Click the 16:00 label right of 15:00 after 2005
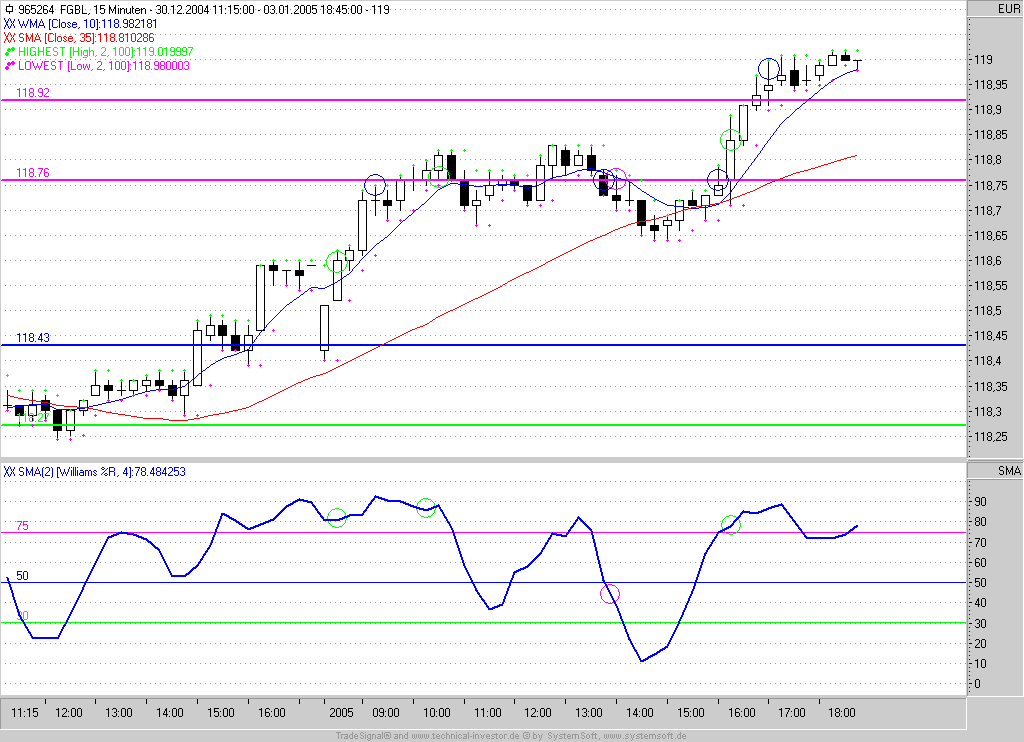This screenshot has width=1024, height=742. (741, 713)
